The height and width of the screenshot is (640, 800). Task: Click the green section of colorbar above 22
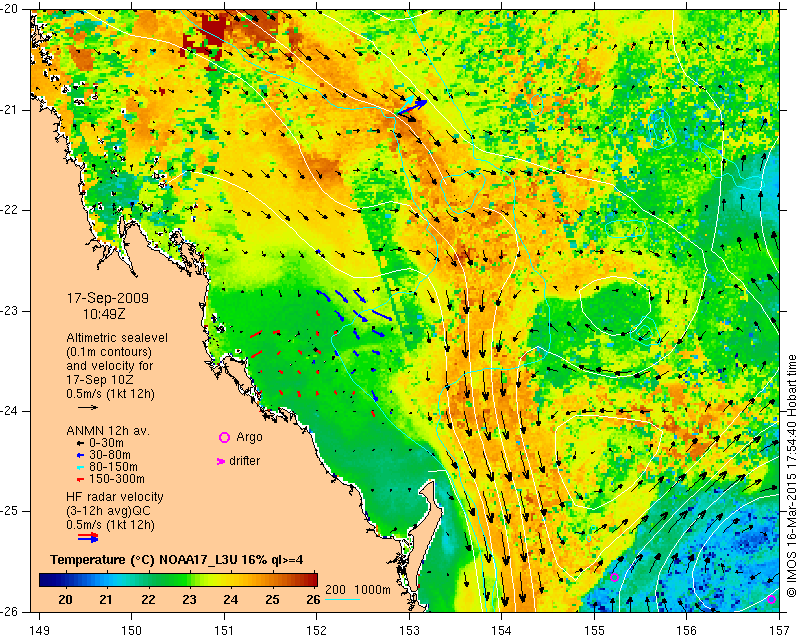click(x=148, y=580)
